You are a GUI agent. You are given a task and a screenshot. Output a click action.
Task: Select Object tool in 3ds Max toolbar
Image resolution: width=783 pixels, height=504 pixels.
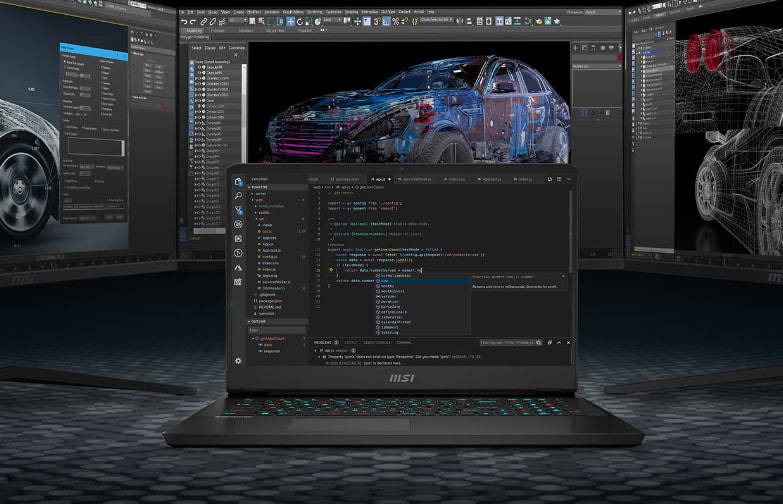coord(252,21)
